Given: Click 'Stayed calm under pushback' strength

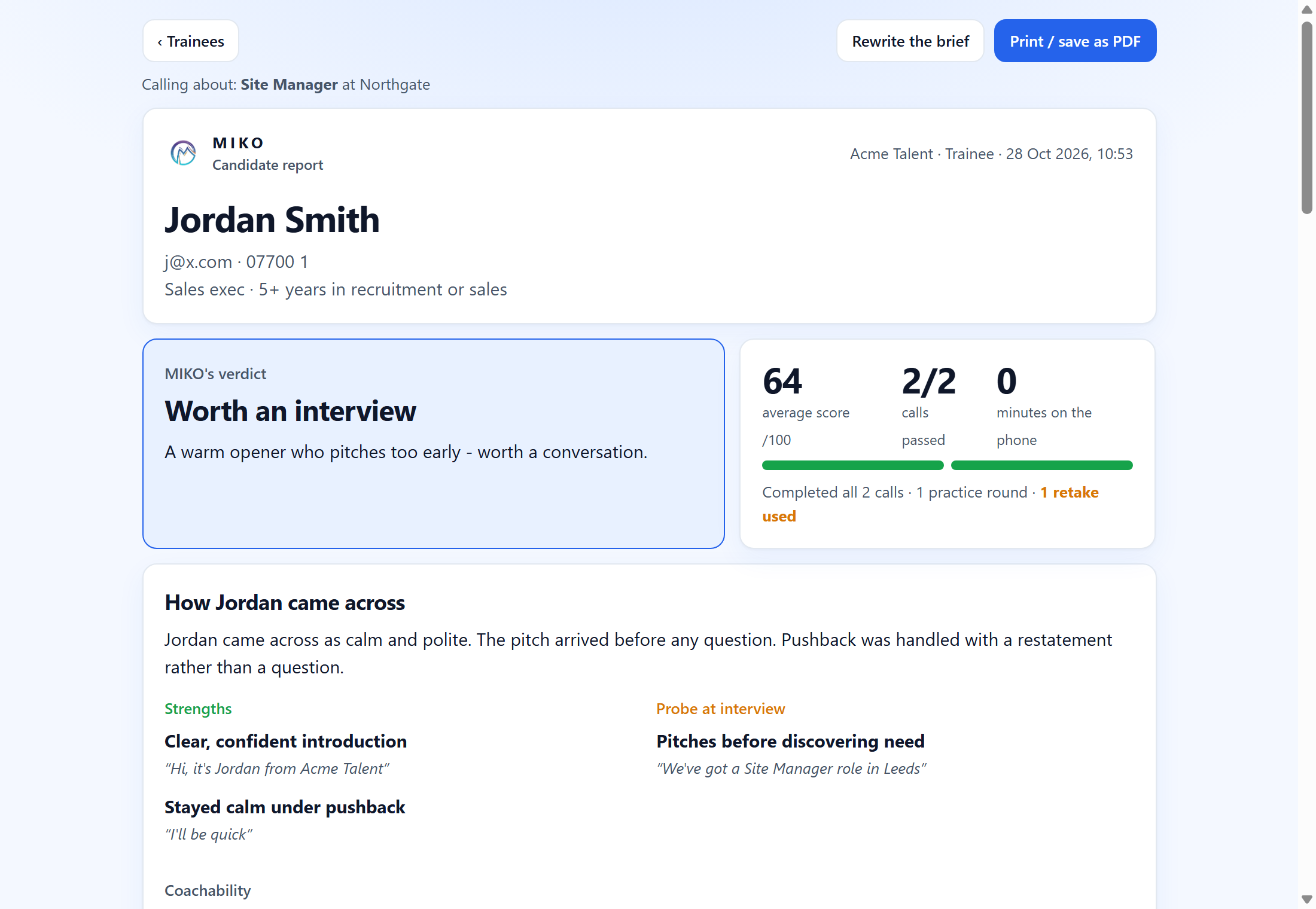Looking at the screenshot, I should [285, 807].
